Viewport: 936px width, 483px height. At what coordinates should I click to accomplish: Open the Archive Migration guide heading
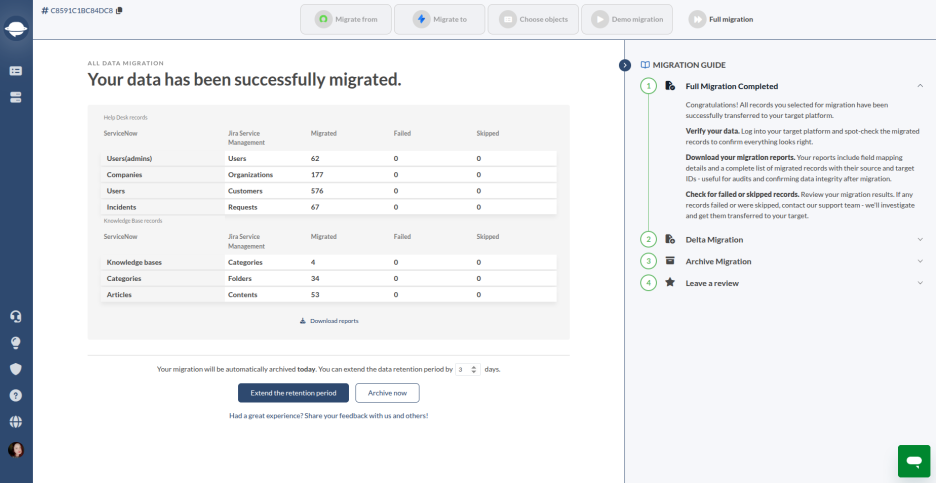point(718,262)
